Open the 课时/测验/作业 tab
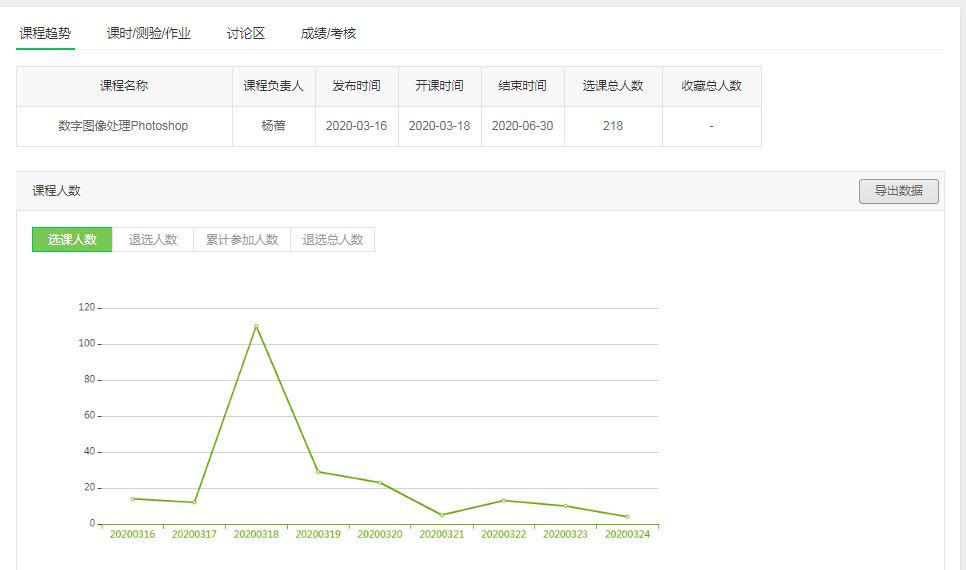 click(149, 33)
